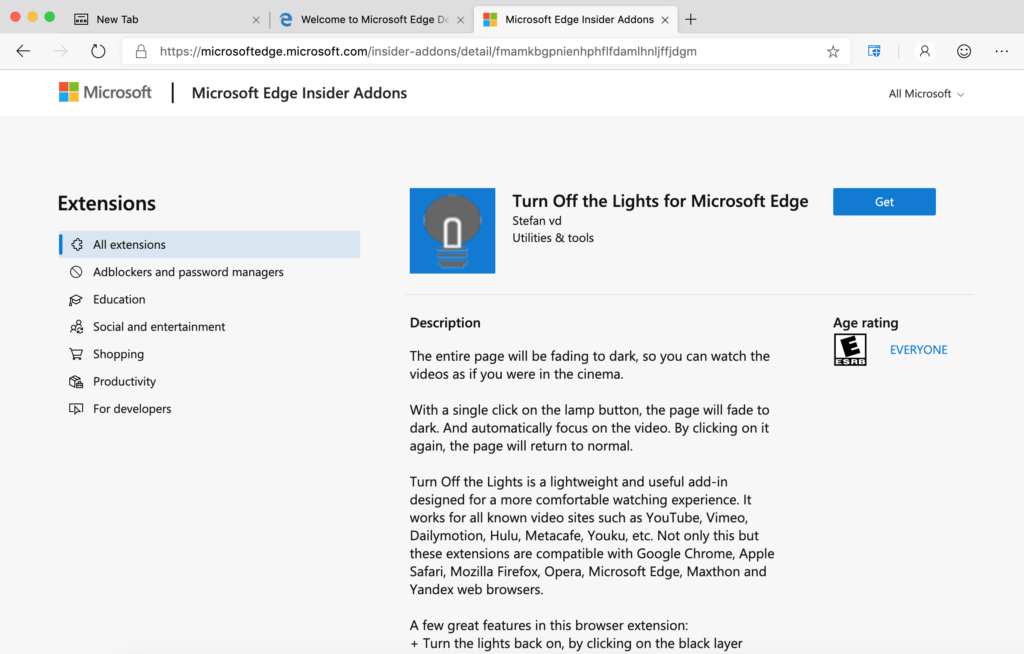Screen dimensions: 1024x654
Task: Click the Education category icon
Action: point(75,299)
